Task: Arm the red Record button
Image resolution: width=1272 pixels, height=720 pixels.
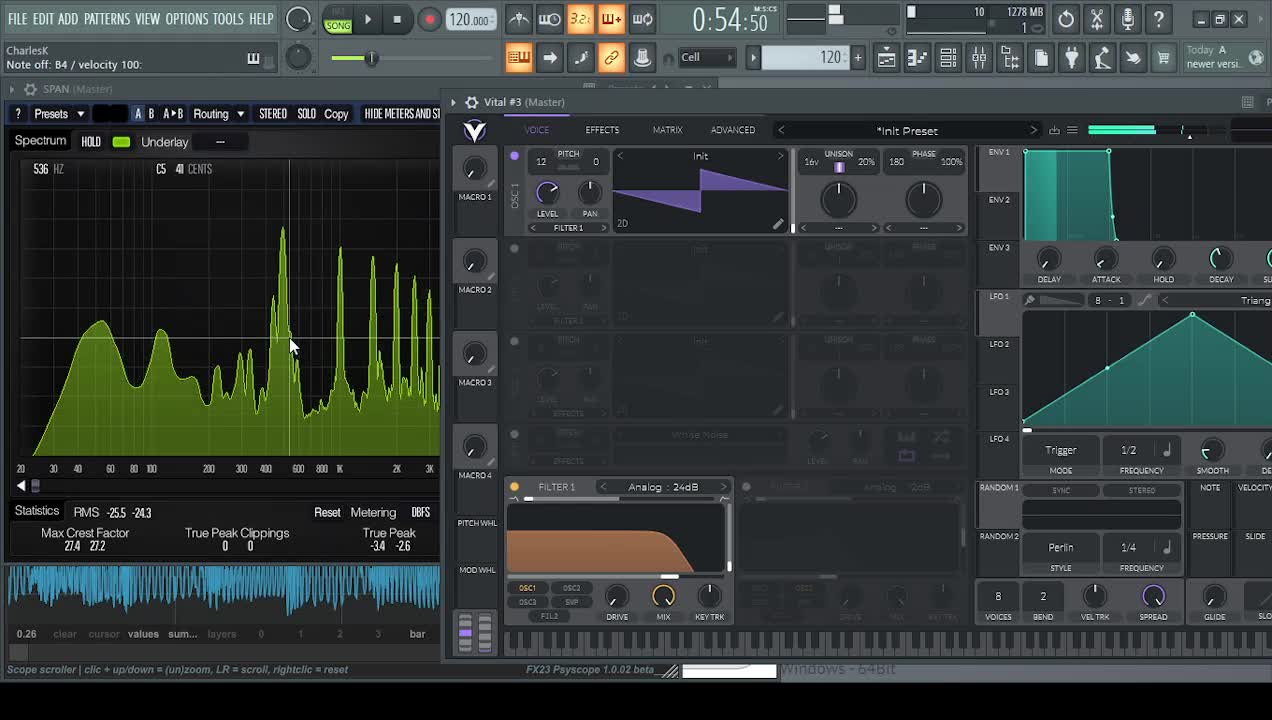Action: [429, 19]
